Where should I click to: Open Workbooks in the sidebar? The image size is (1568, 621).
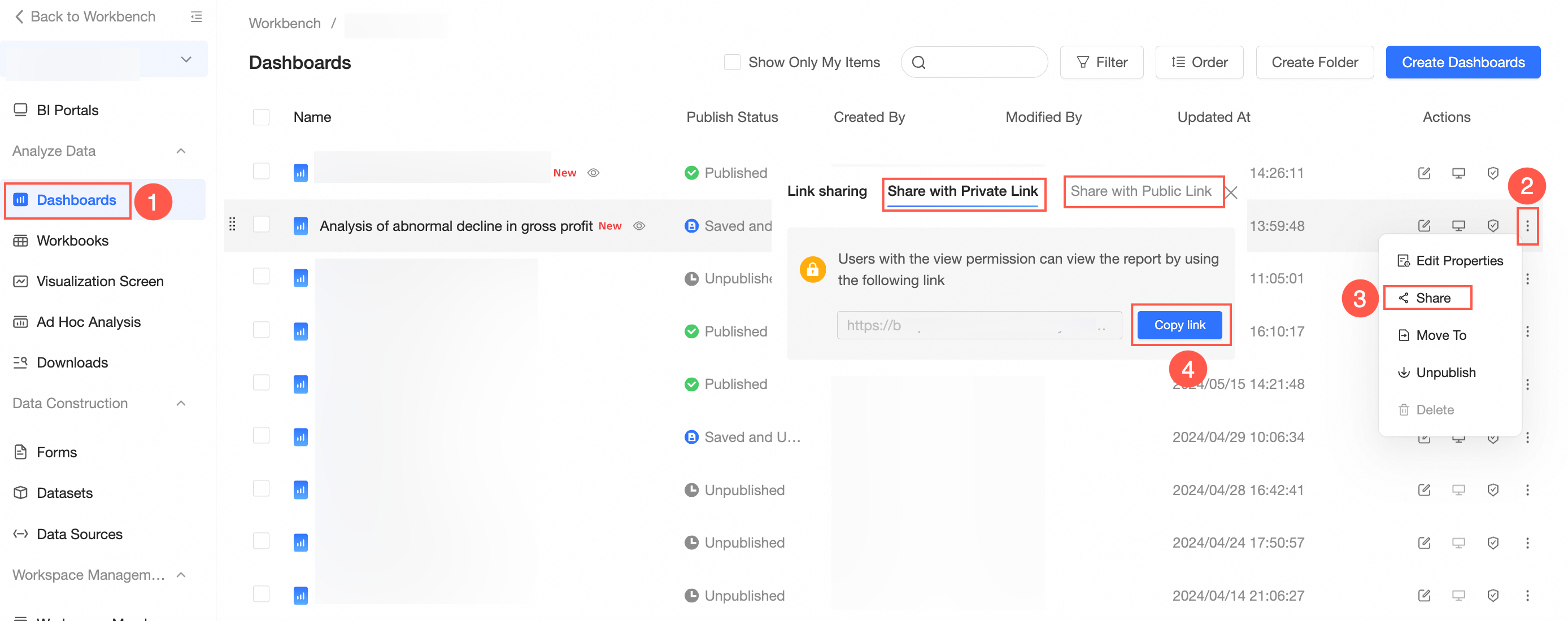click(x=72, y=240)
